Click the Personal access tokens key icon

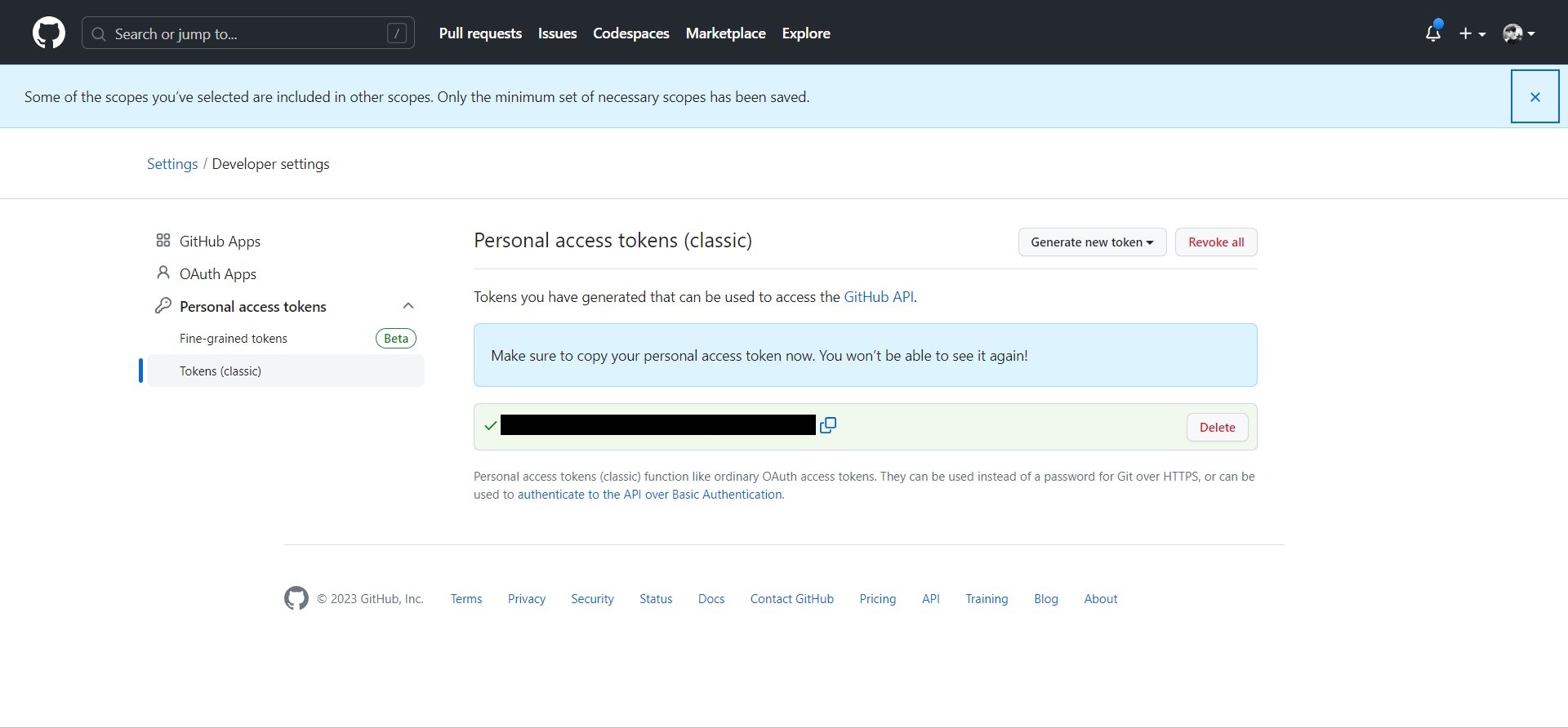pyautogui.click(x=163, y=305)
